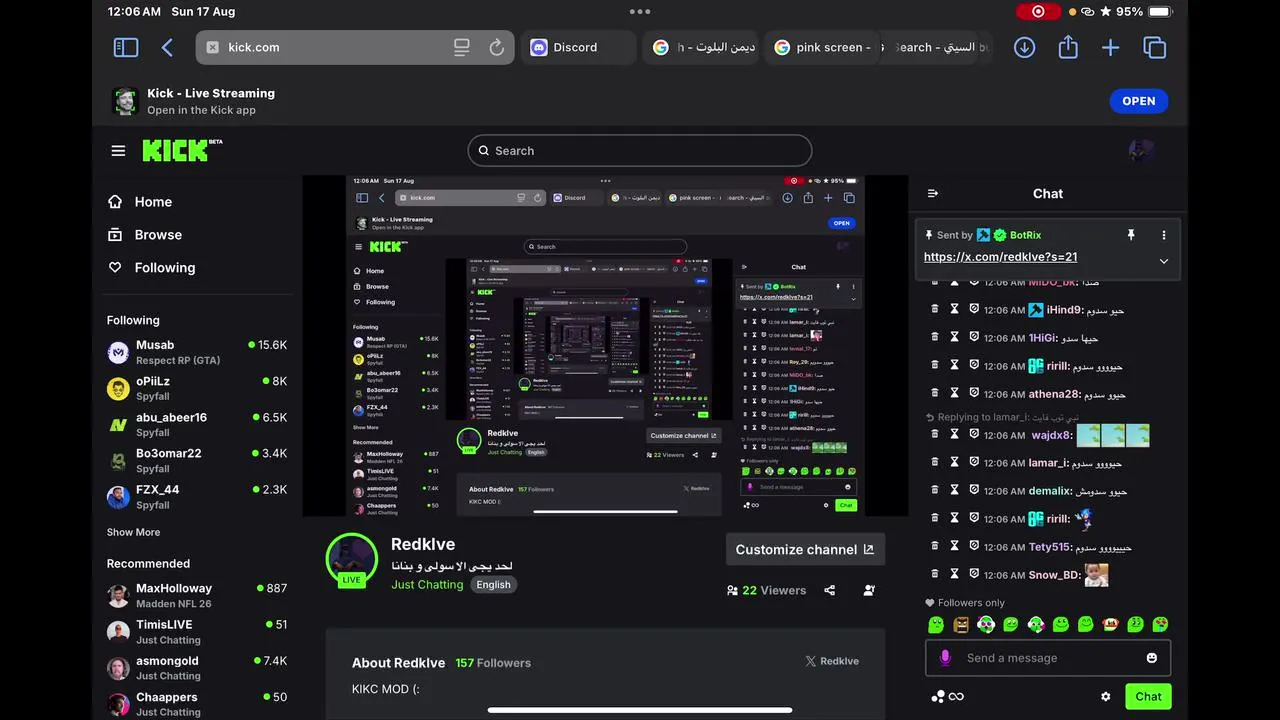Click the Kick logo
The height and width of the screenshot is (720, 1280).
[182, 150]
